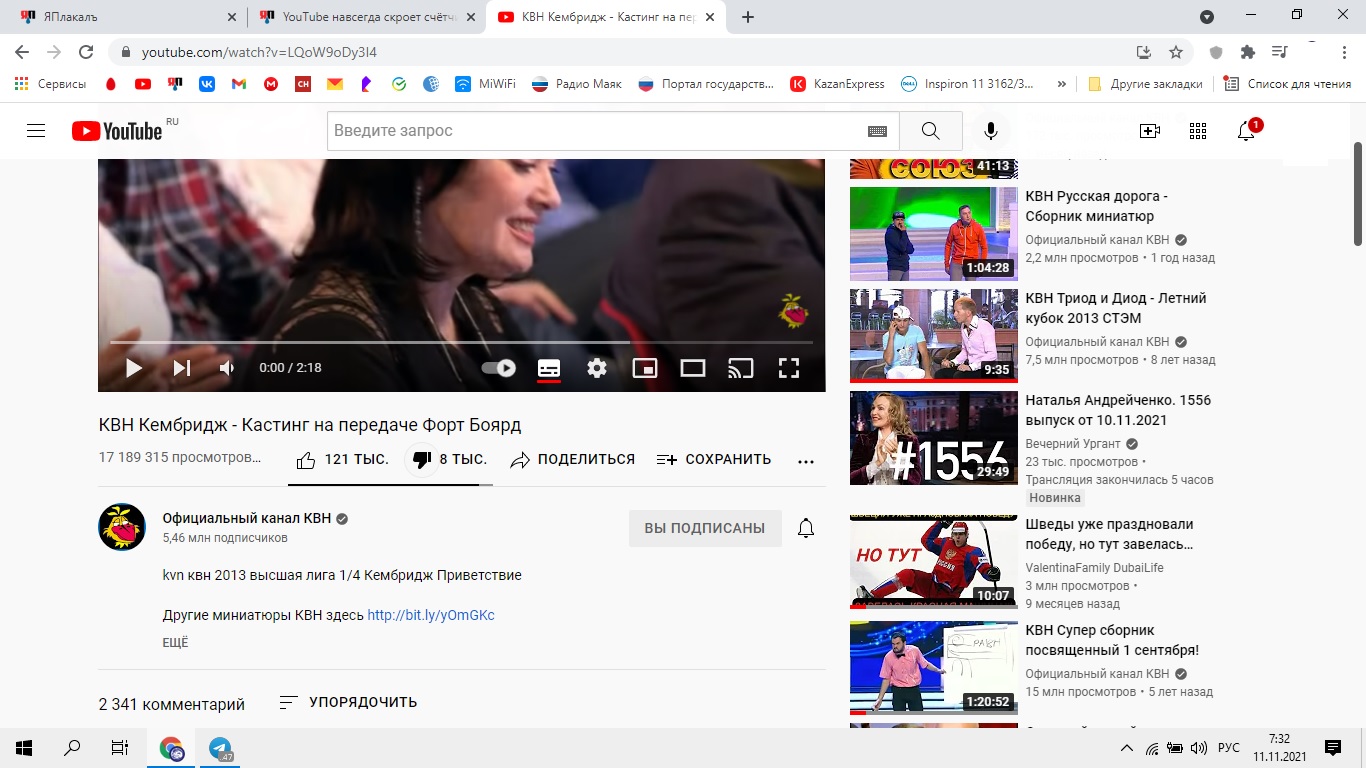Open the YouTube guide hamburger menu
The width and height of the screenshot is (1366, 768).
pyautogui.click(x=36, y=131)
